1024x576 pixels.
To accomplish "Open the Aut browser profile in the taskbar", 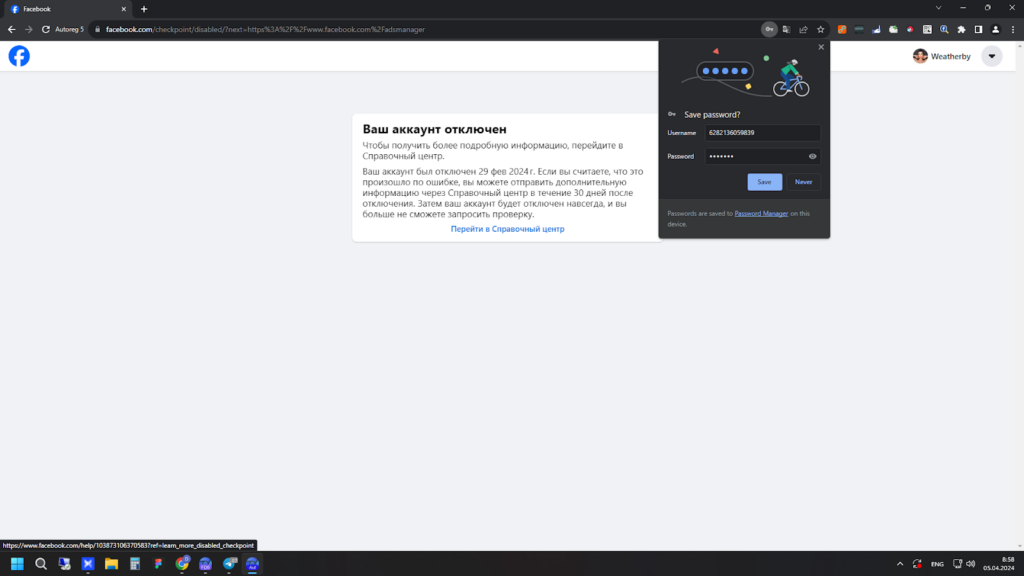I will pyautogui.click(x=253, y=564).
